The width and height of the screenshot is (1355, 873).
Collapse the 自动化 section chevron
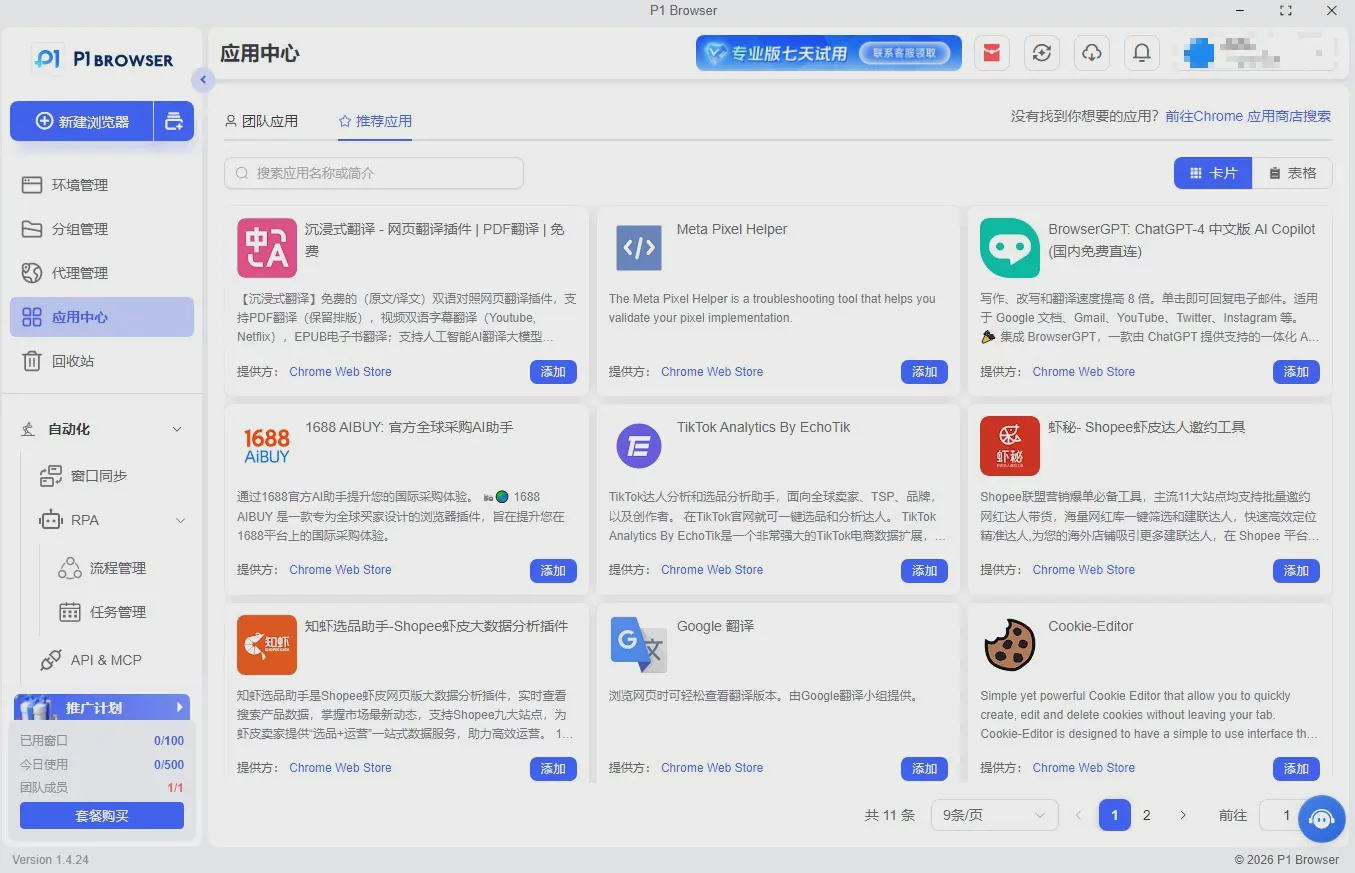[177, 429]
